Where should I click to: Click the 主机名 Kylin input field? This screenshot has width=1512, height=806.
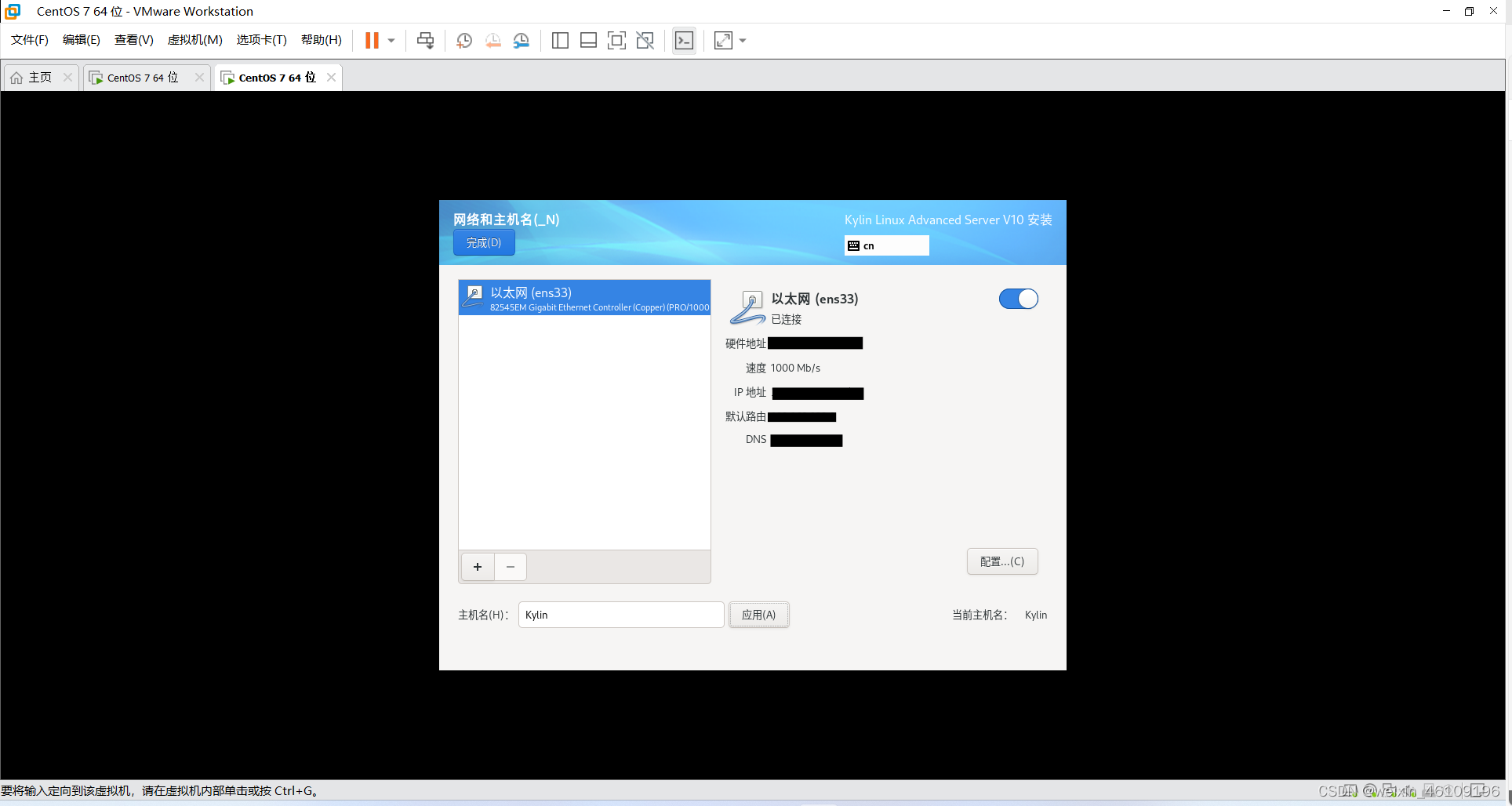click(621, 615)
